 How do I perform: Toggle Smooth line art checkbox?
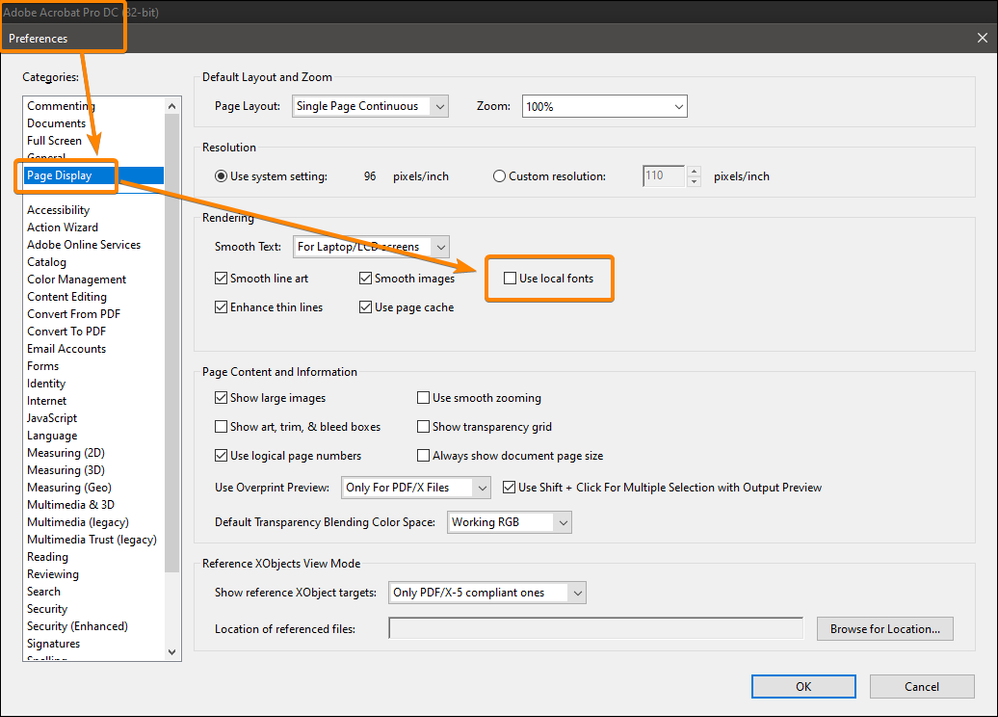221,278
